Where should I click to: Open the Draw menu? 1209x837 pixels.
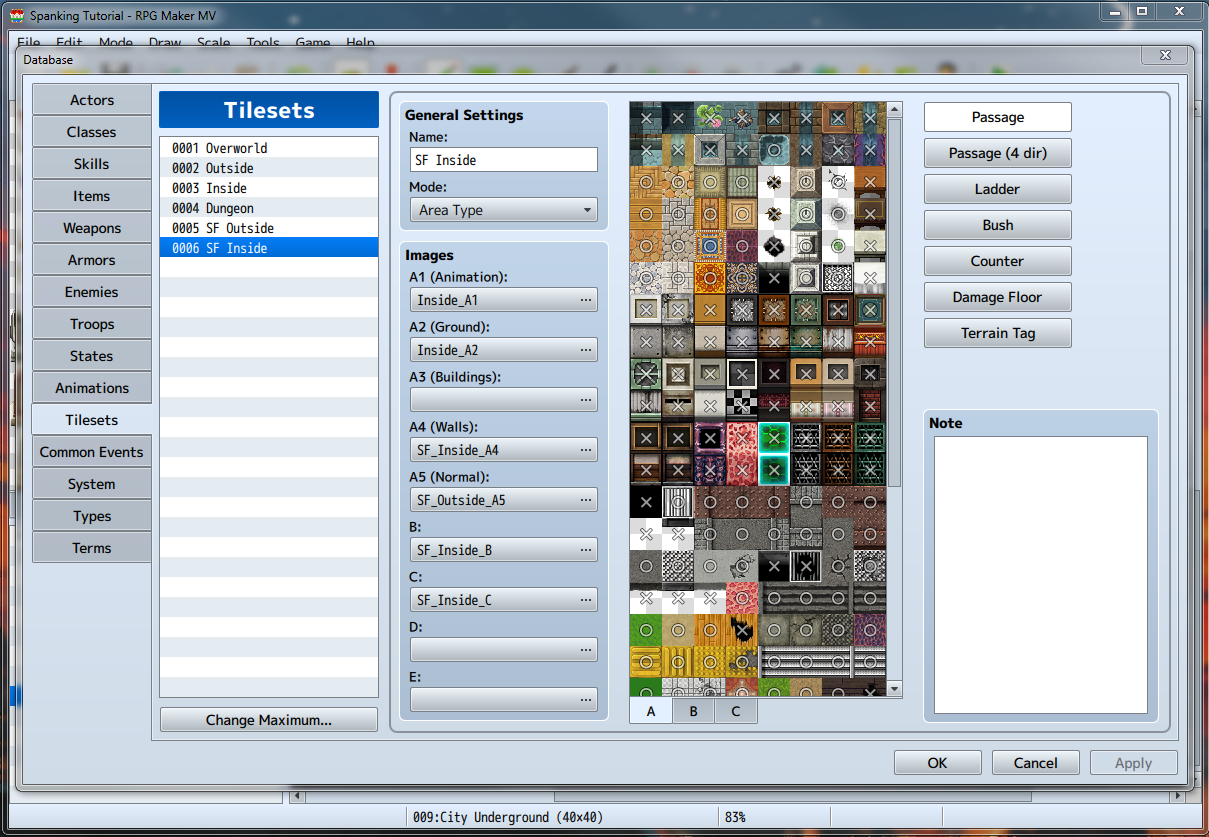(165, 43)
